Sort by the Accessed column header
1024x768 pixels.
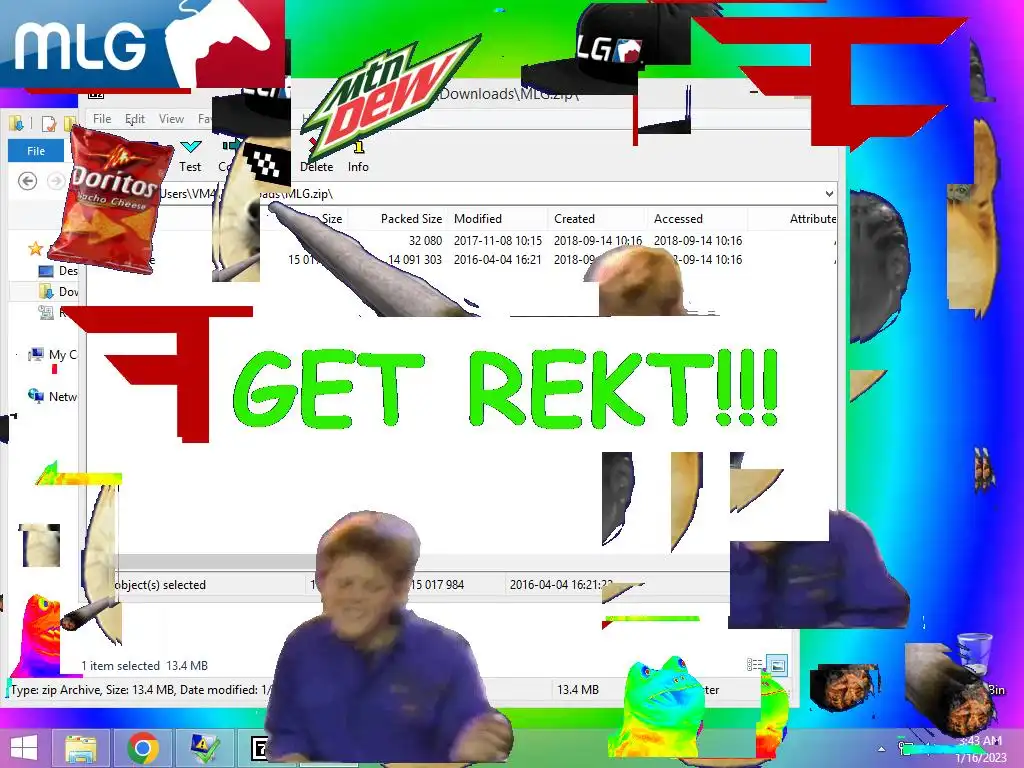pos(679,219)
